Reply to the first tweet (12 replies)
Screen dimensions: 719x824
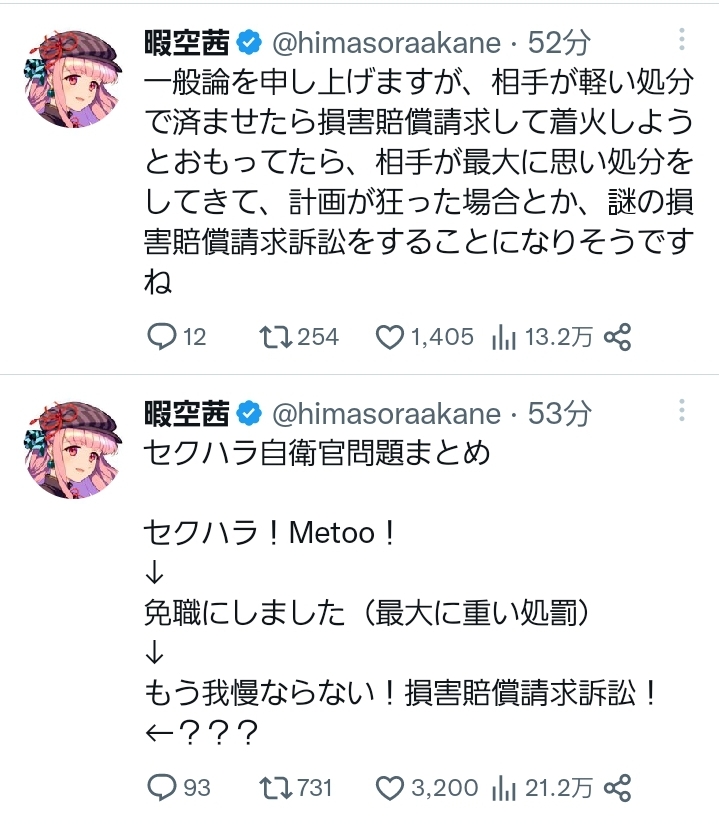tap(161, 337)
